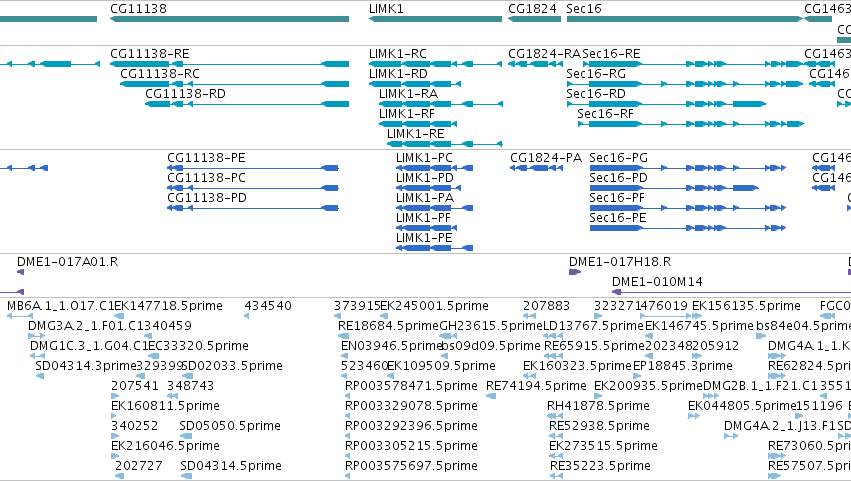The height and width of the screenshot is (481, 851).
Task: Select the CG11138-PD protein feature
Action: coord(253,208)
